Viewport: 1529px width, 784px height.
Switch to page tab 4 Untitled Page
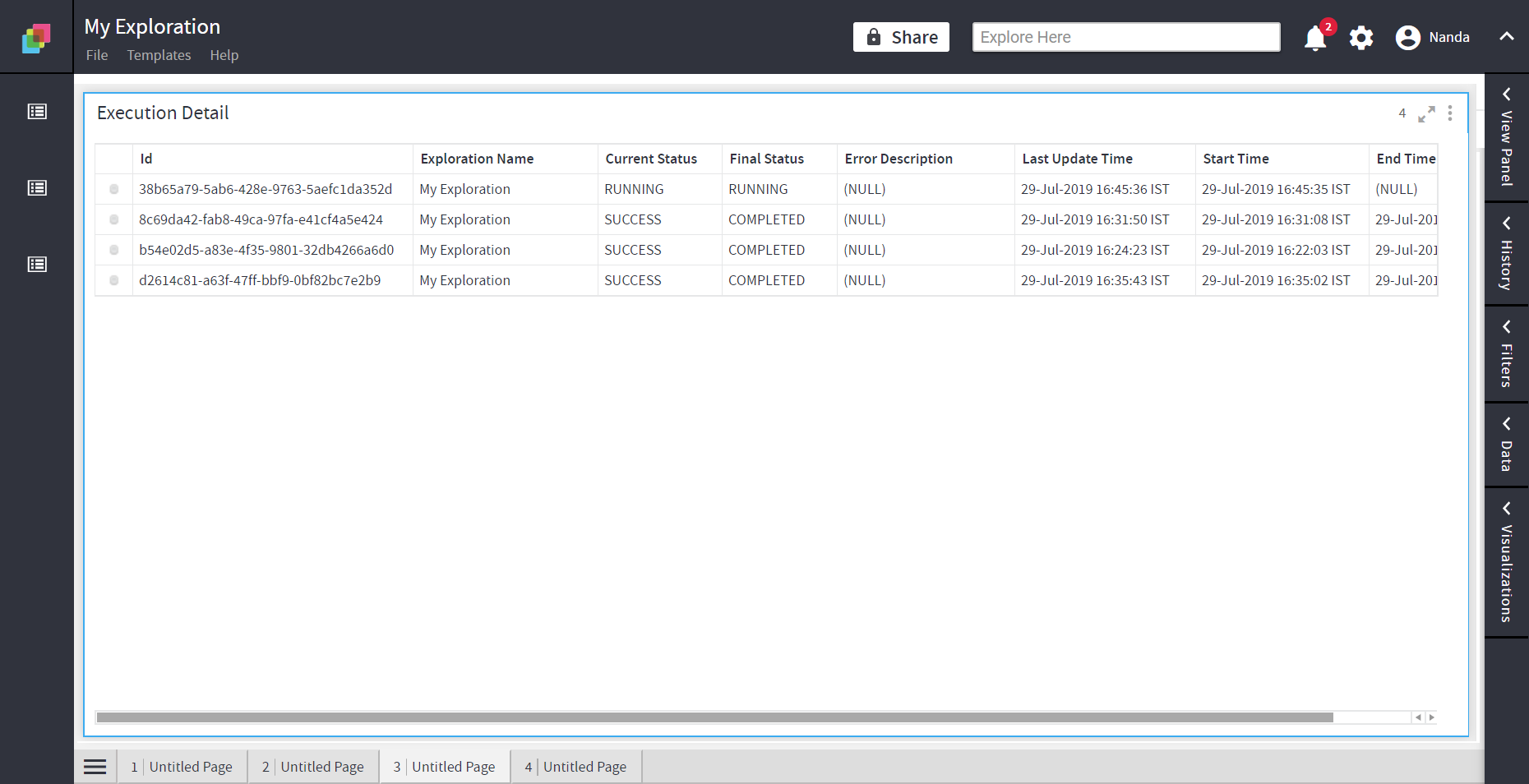[x=576, y=767]
